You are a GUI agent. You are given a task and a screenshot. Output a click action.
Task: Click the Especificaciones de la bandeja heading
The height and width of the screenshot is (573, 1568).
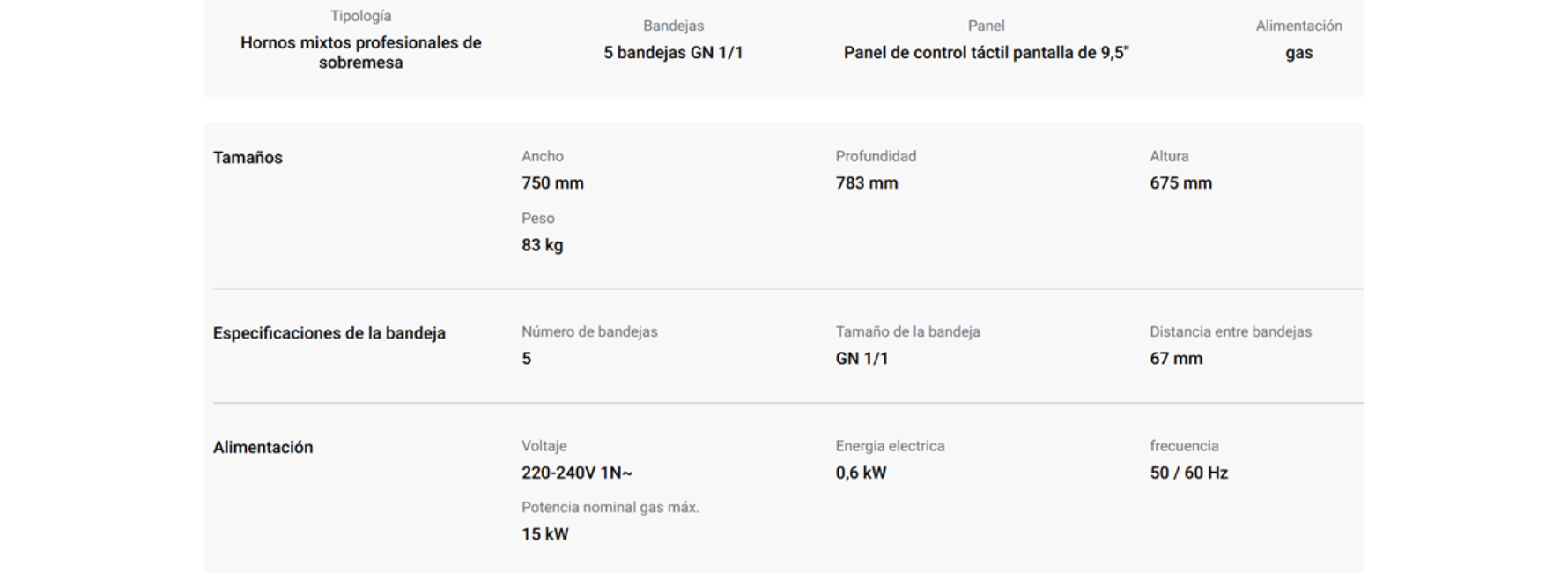point(329,333)
